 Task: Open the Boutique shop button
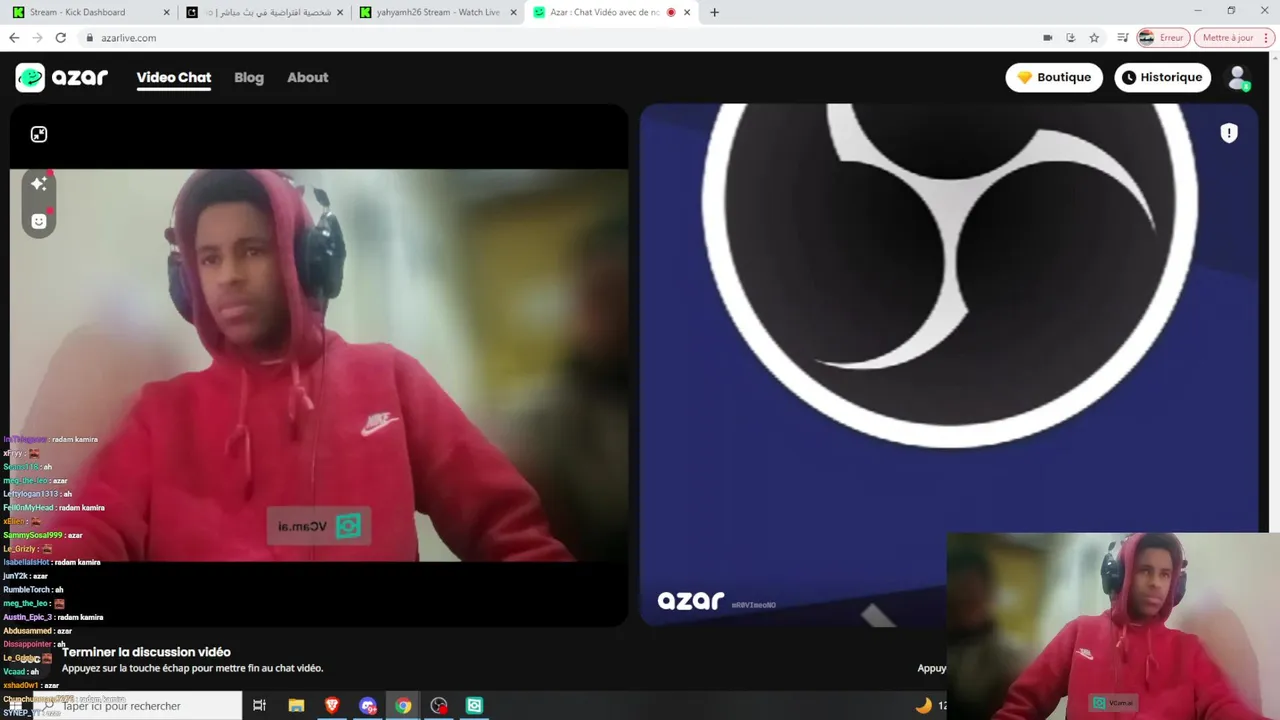[x=1054, y=77]
